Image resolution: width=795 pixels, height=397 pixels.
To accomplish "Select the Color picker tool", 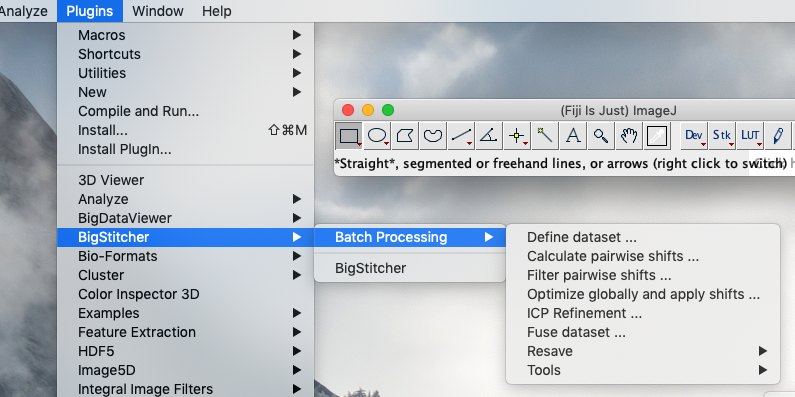I will point(657,136).
